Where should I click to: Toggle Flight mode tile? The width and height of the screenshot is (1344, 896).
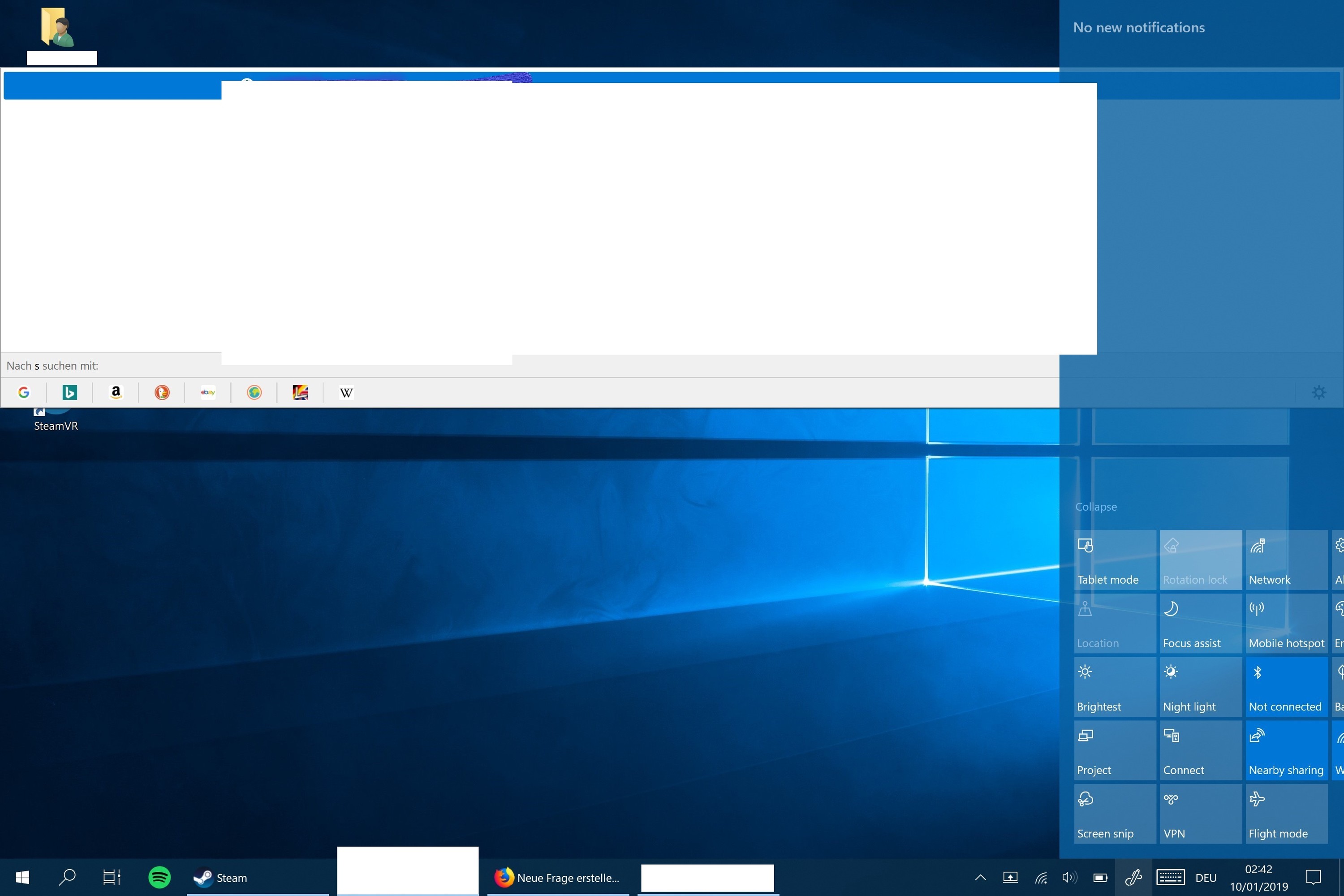pos(1286,814)
